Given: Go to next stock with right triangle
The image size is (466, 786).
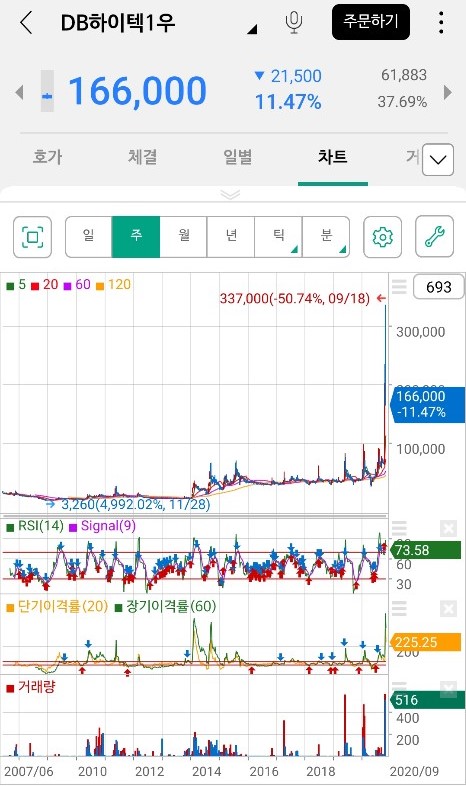Looking at the screenshot, I should tap(448, 92).
